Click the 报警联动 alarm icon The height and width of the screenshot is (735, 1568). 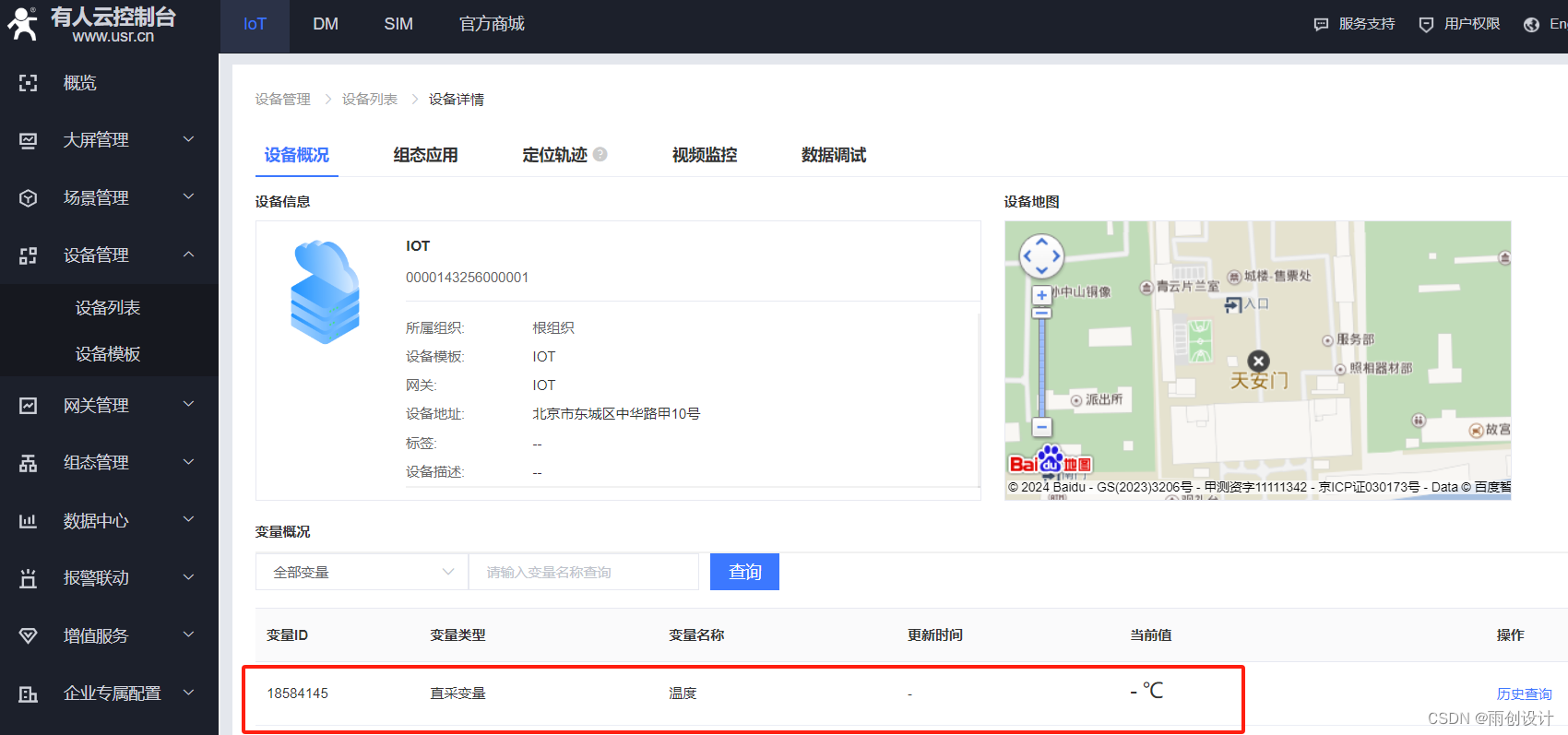29,578
